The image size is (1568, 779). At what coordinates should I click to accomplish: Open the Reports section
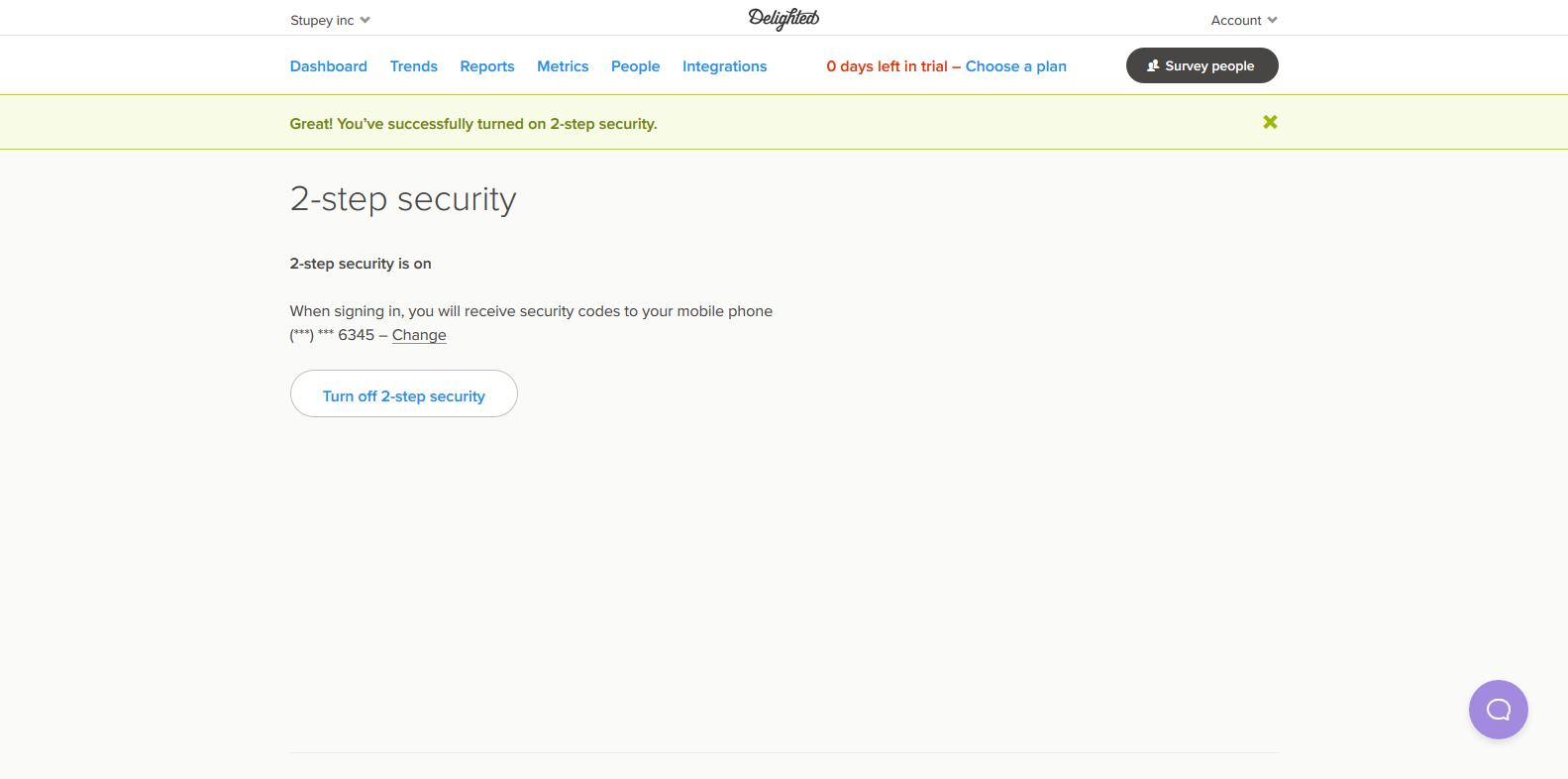[487, 66]
